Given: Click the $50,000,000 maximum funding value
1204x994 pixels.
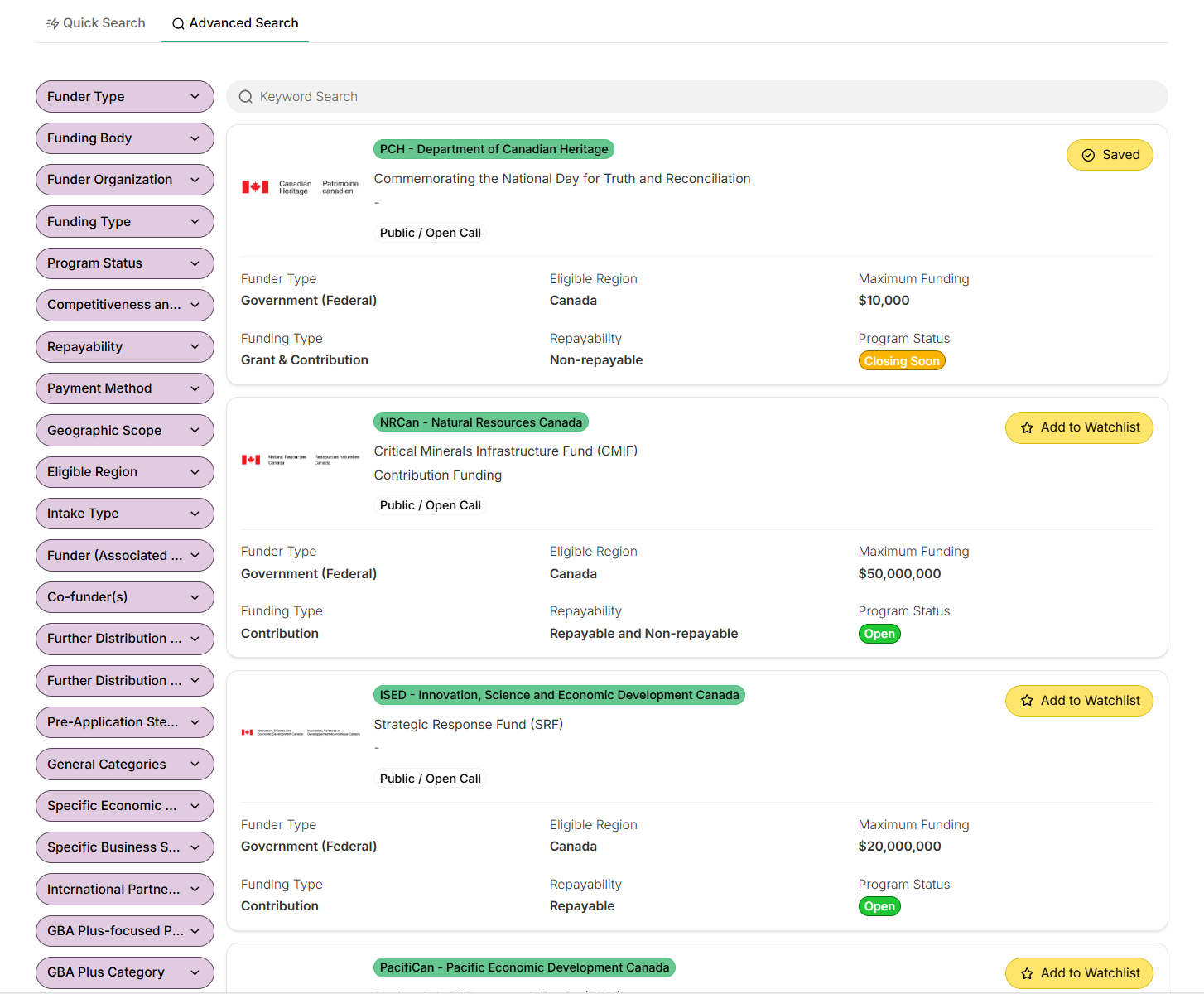Looking at the screenshot, I should (899, 574).
